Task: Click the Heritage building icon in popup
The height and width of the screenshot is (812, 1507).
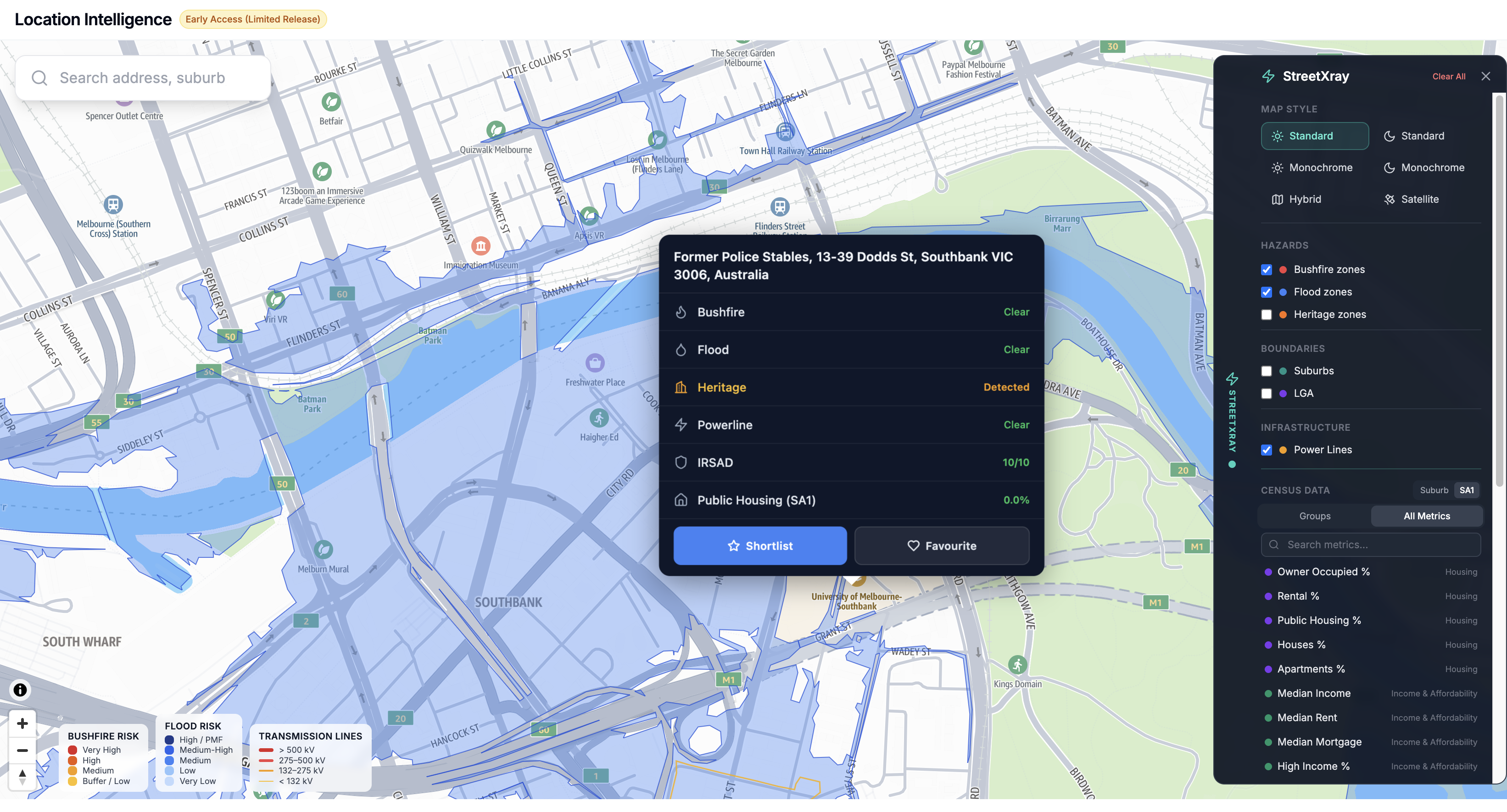Action: click(x=681, y=387)
